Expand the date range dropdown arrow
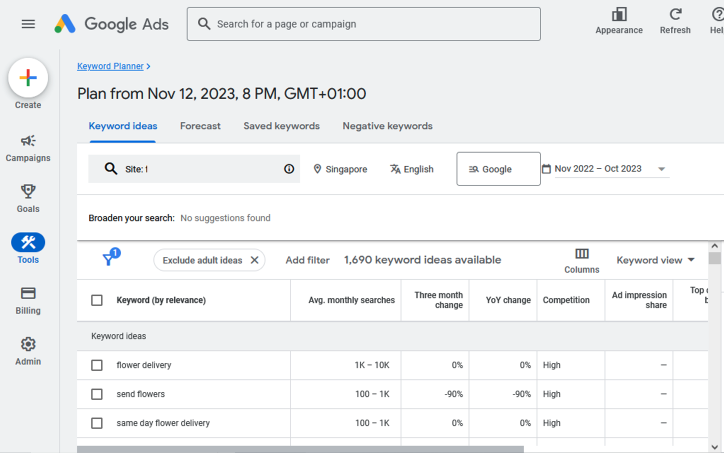Screen dimensions: 724x453 (x=661, y=169)
